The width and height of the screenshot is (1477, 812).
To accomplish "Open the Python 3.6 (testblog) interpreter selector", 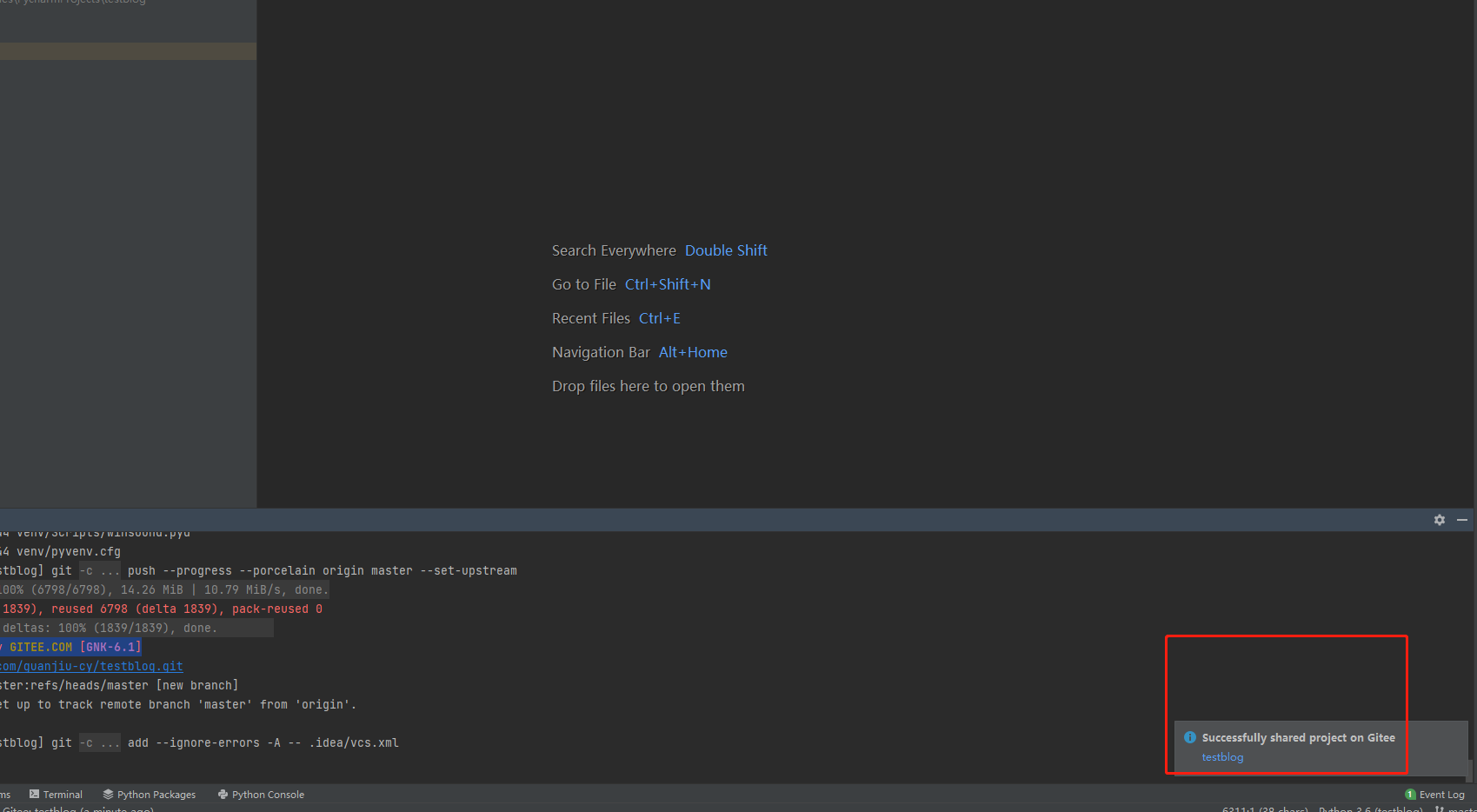I will tap(1371, 809).
